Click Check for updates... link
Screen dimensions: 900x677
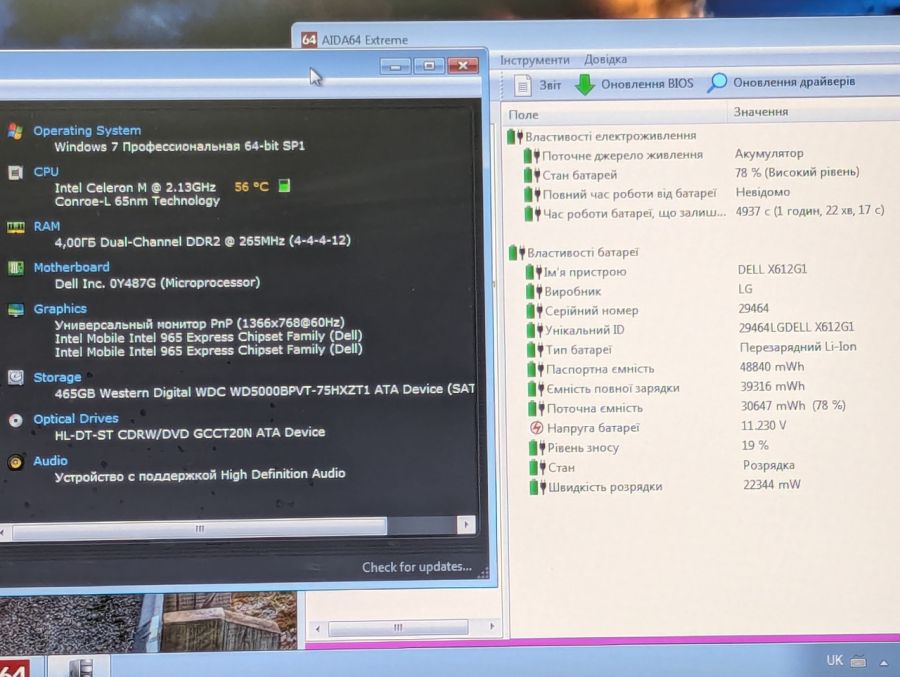click(417, 567)
